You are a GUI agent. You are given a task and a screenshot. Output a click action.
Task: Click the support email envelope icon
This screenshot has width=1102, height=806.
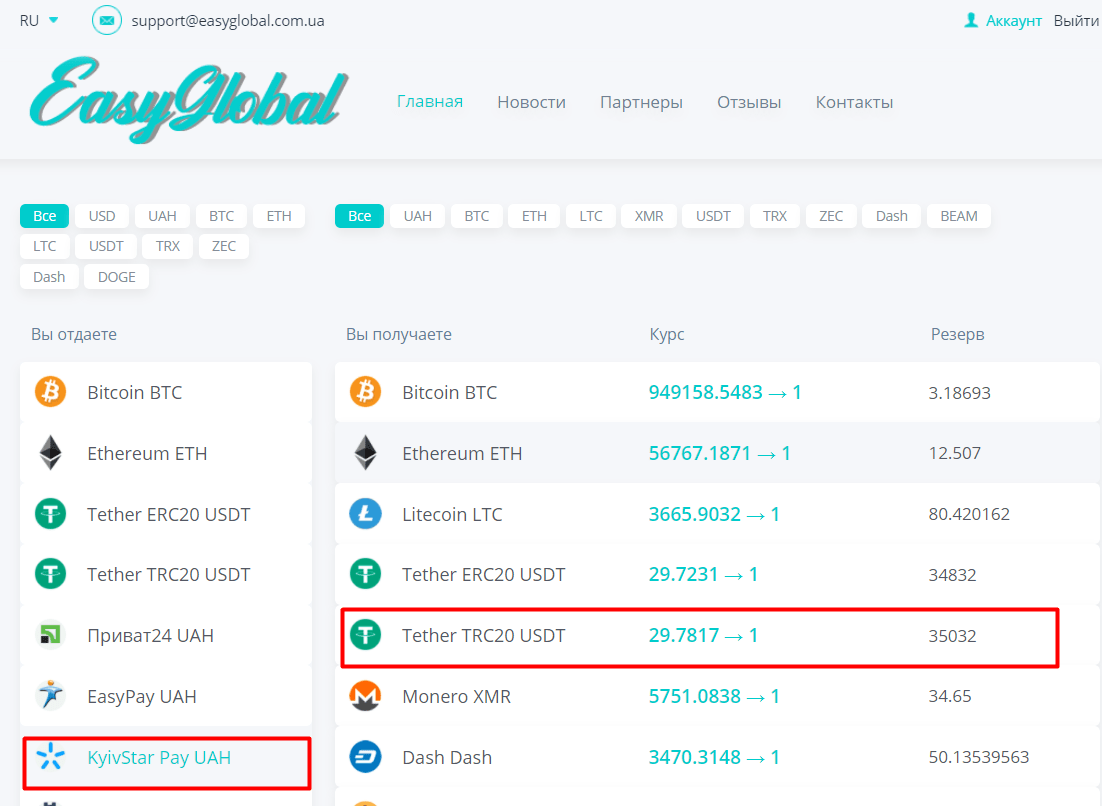tap(107, 20)
